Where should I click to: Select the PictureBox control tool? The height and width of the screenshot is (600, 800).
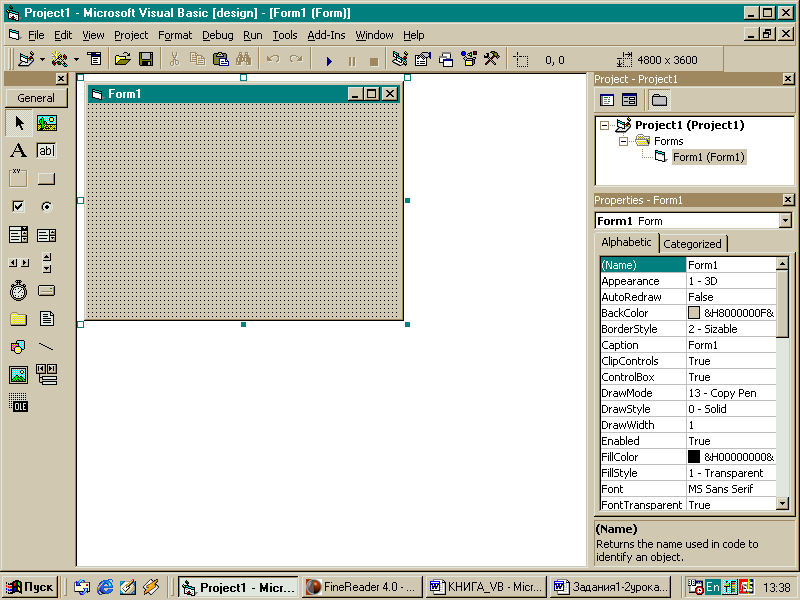click(x=46, y=123)
